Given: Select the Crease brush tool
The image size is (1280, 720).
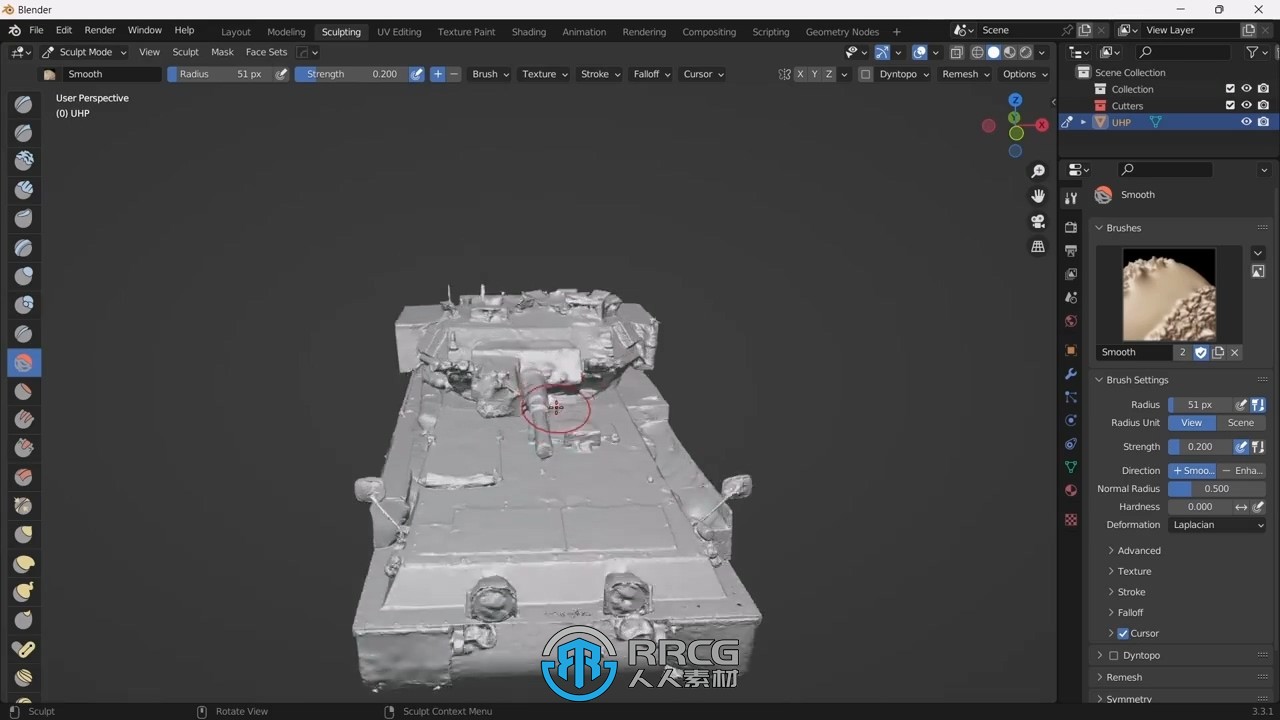Looking at the screenshot, I should (24, 334).
